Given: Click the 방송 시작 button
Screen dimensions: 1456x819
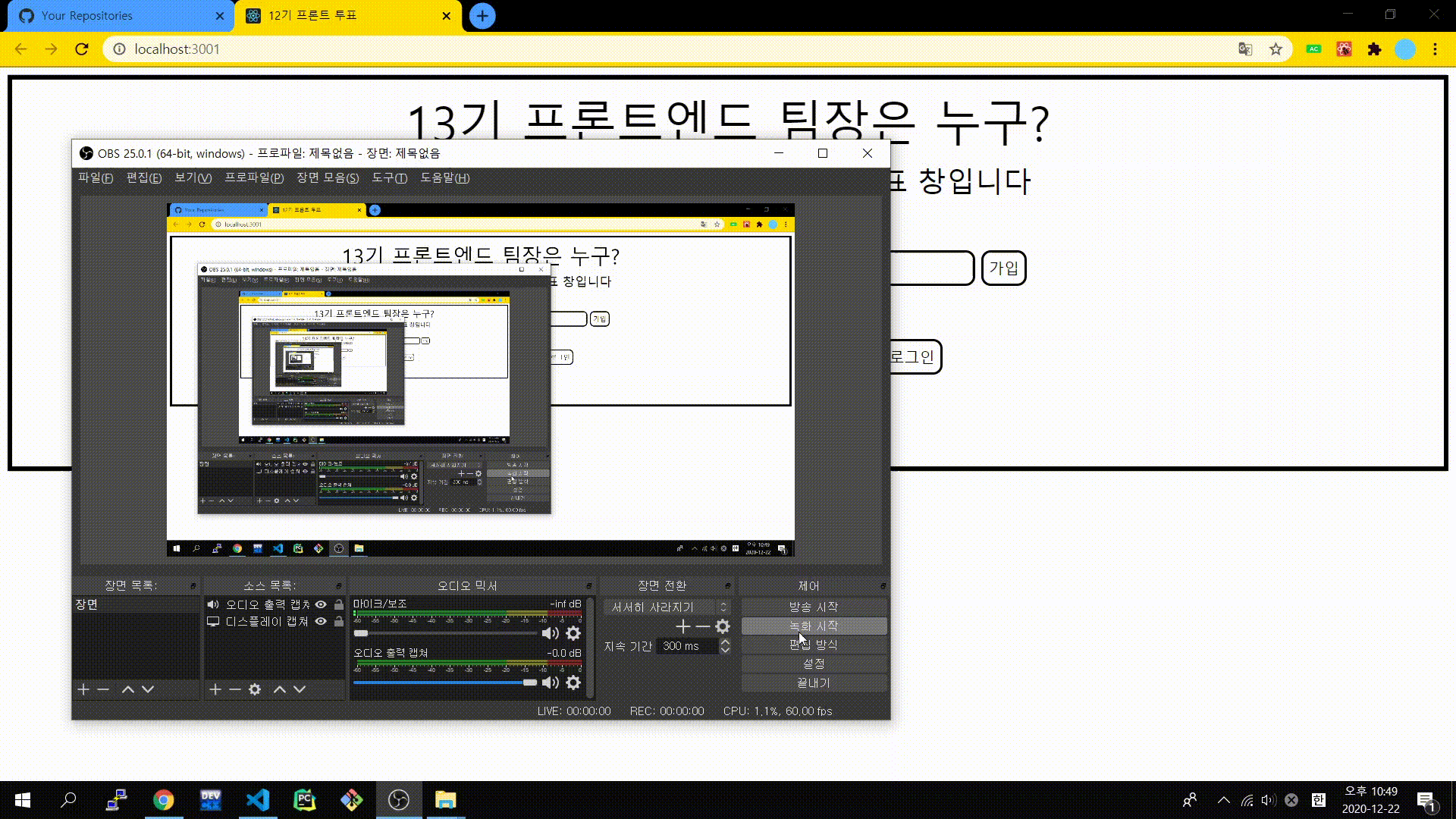Looking at the screenshot, I should [x=814, y=607].
